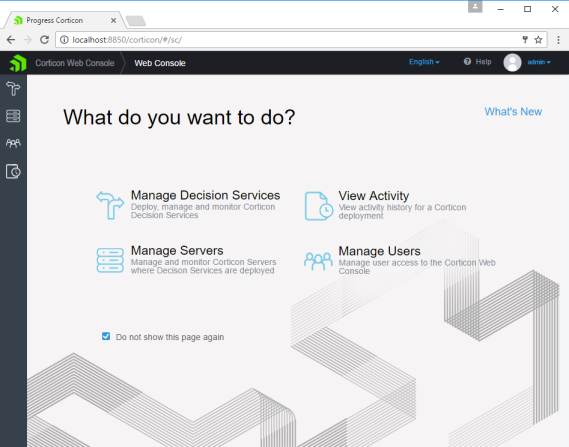This screenshot has height=447, width=569.
Task: Click the large Manage Servers stack icon
Action: 110,260
